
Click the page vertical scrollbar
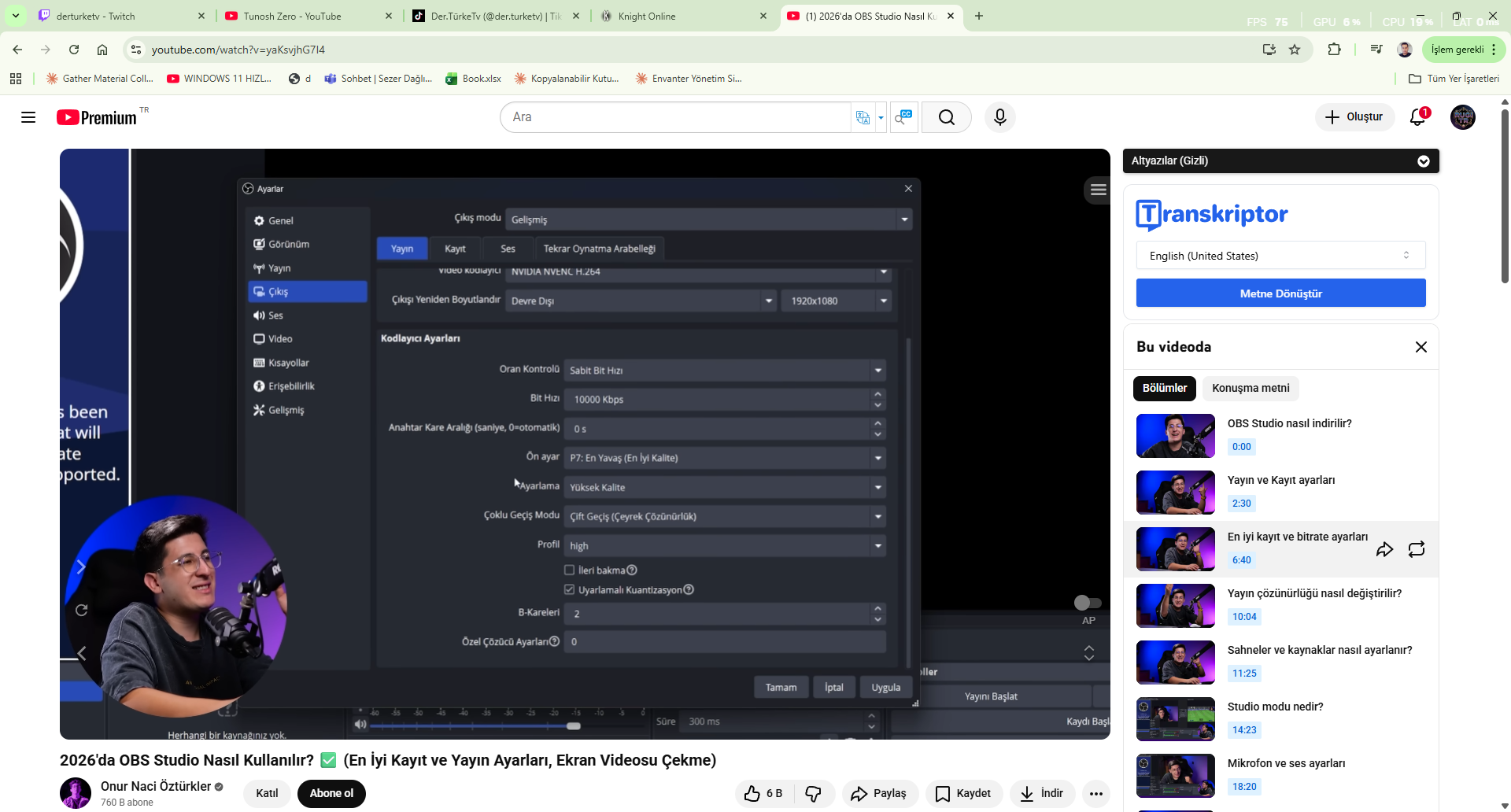[1505, 197]
